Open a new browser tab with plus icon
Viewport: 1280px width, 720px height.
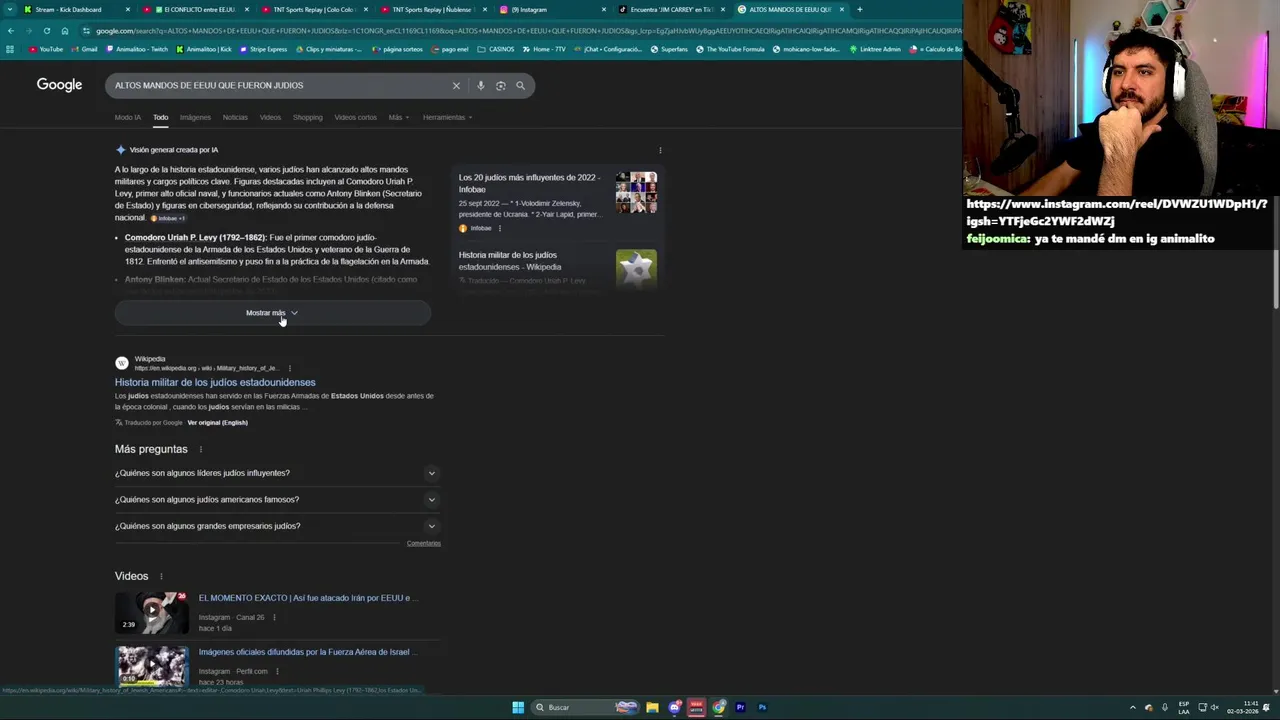(x=859, y=10)
